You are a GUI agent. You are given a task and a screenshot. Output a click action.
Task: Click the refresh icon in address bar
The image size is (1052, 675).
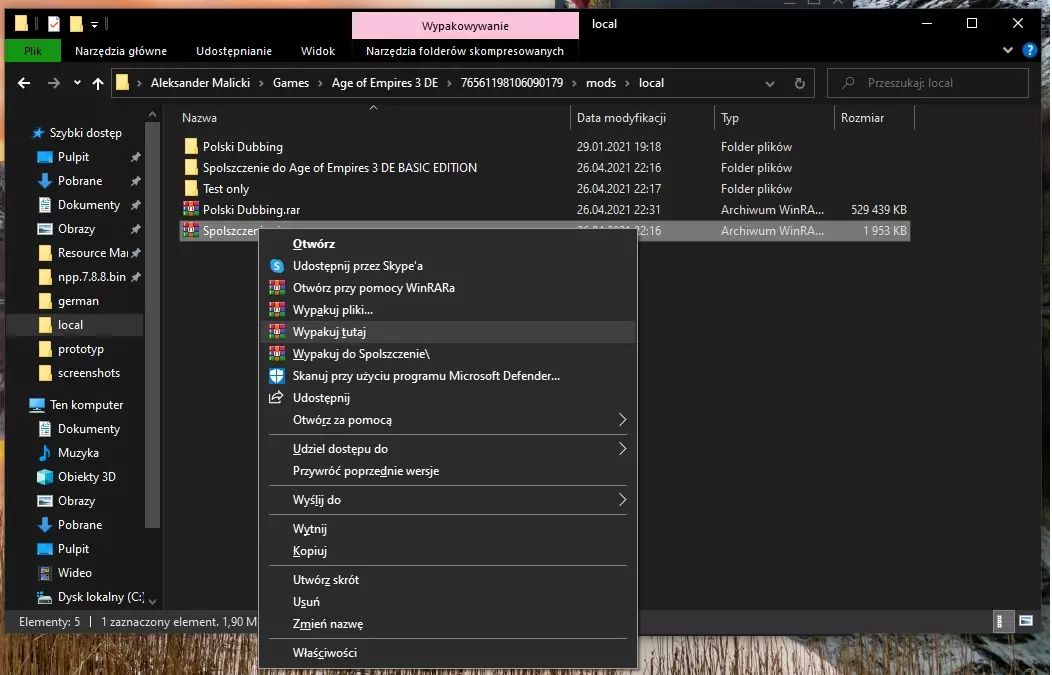799,84
